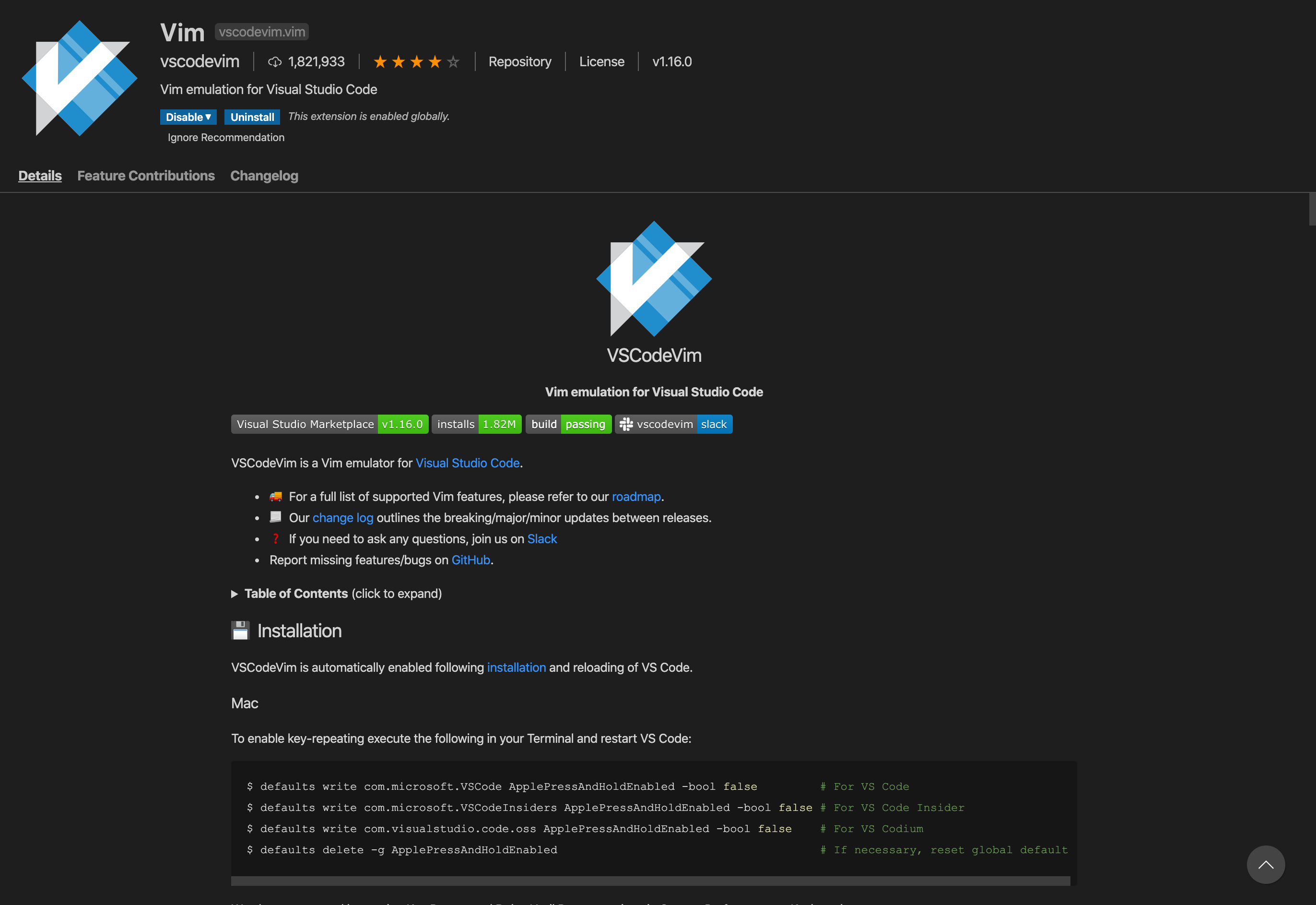
Task: Click the red question mark emoji
Action: point(276,539)
